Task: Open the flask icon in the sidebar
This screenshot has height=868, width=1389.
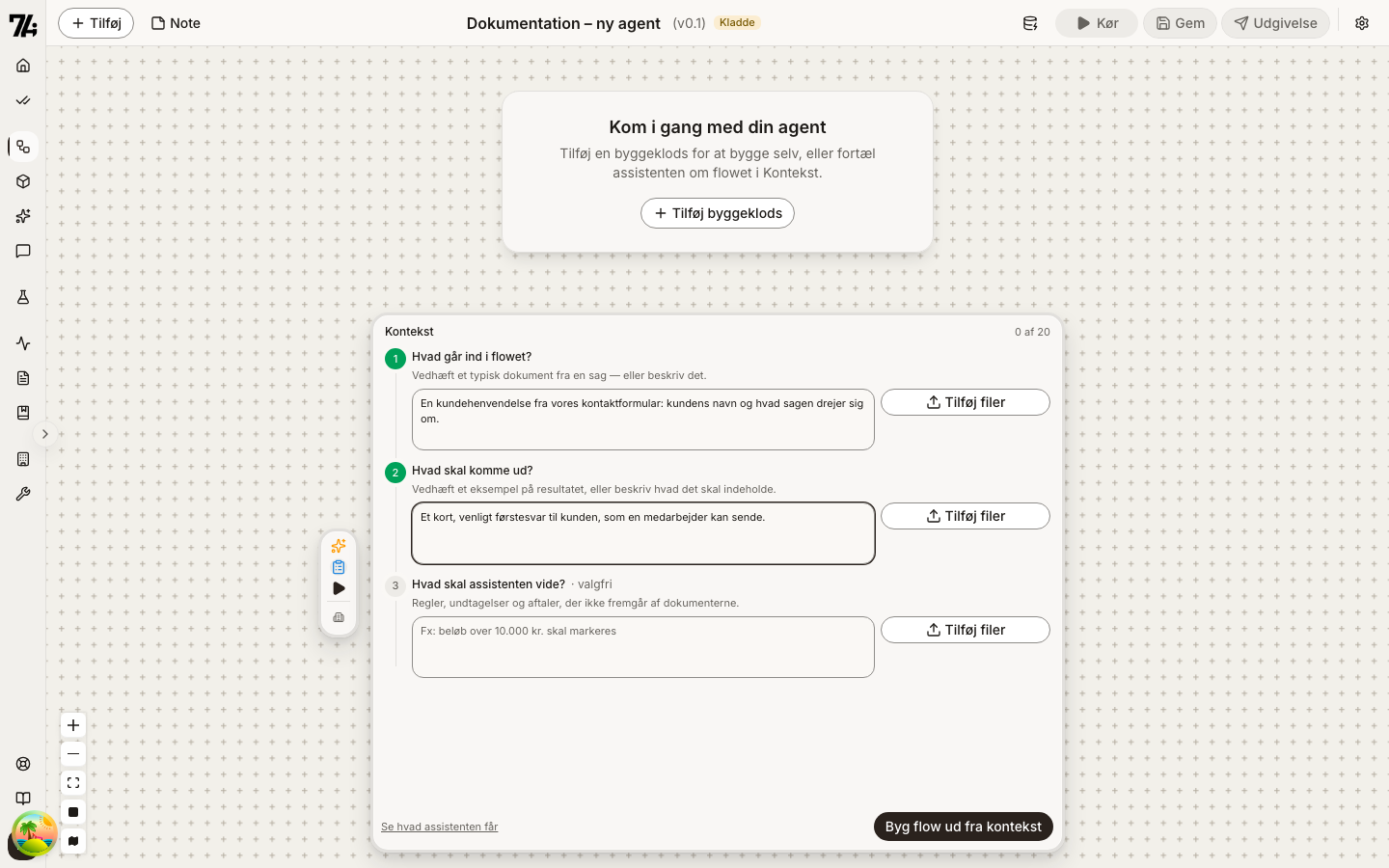Action: pos(23,297)
